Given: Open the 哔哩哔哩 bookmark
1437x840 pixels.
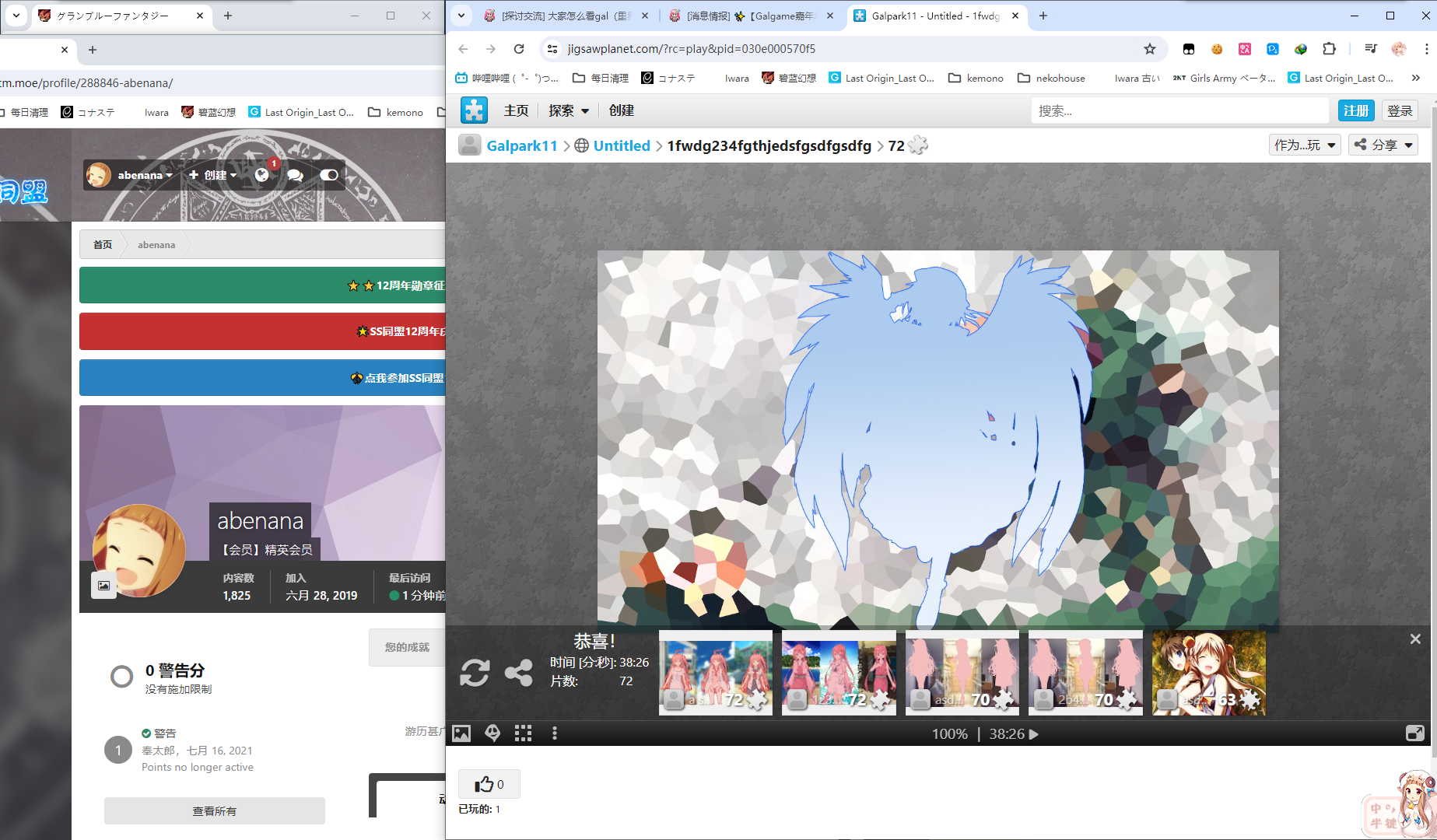Looking at the screenshot, I should [x=506, y=78].
